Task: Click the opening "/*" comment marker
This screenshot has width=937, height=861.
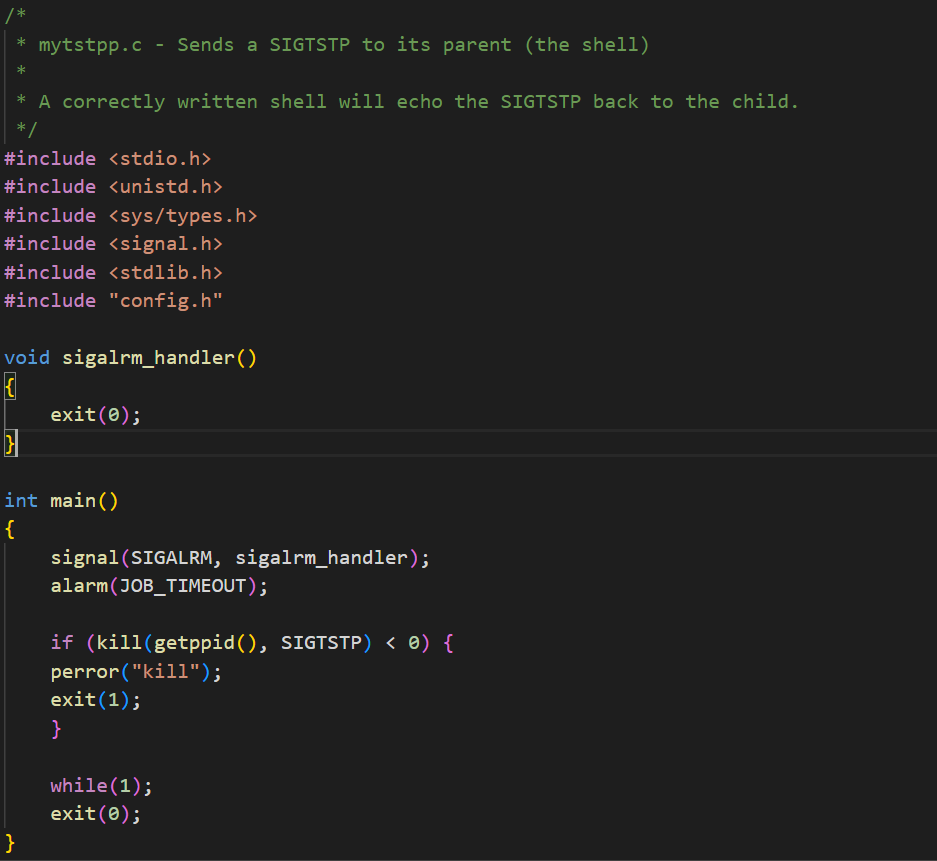Action: click(x=15, y=15)
